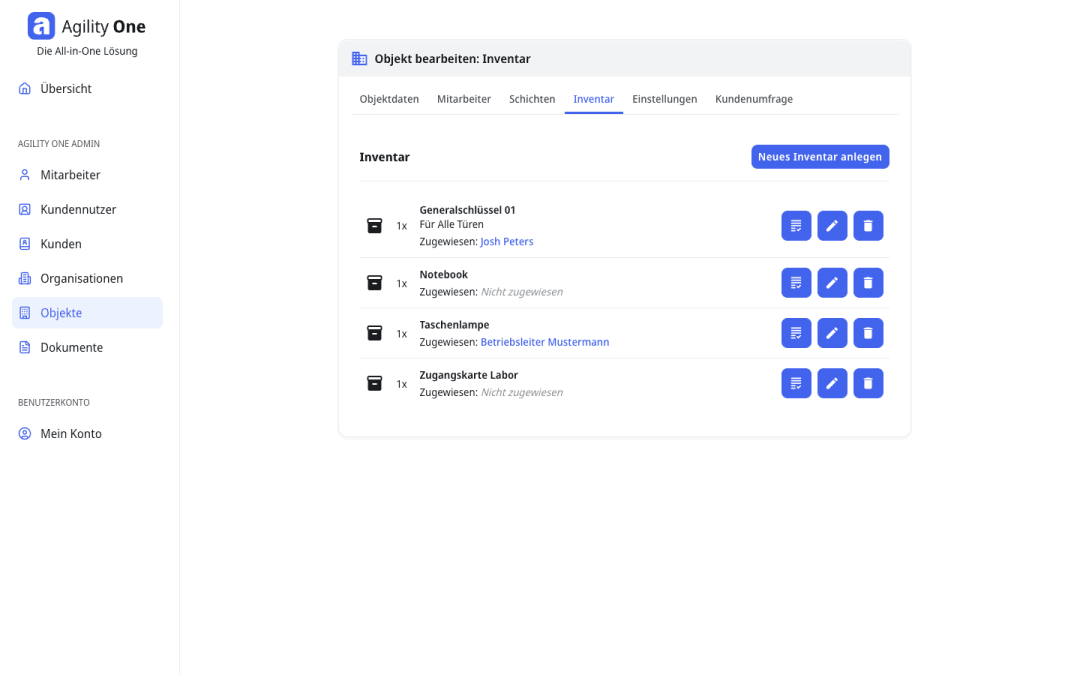Click Neues Inventar anlegen button
The image size is (1080, 675).
(820, 157)
